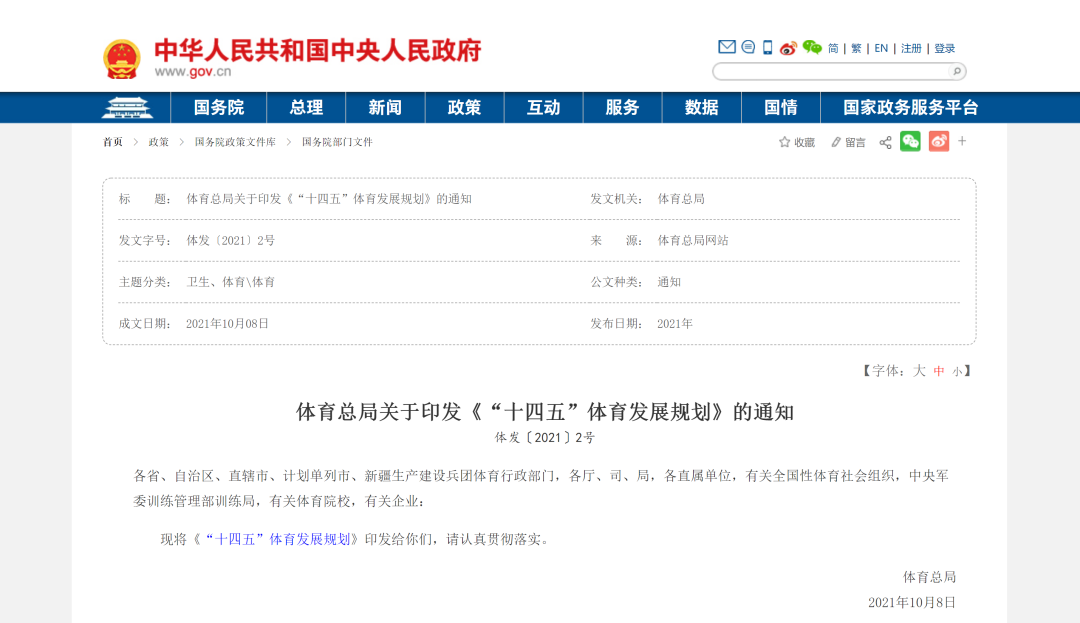Open the “十四五”体育发展规划 document link

tap(278, 539)
